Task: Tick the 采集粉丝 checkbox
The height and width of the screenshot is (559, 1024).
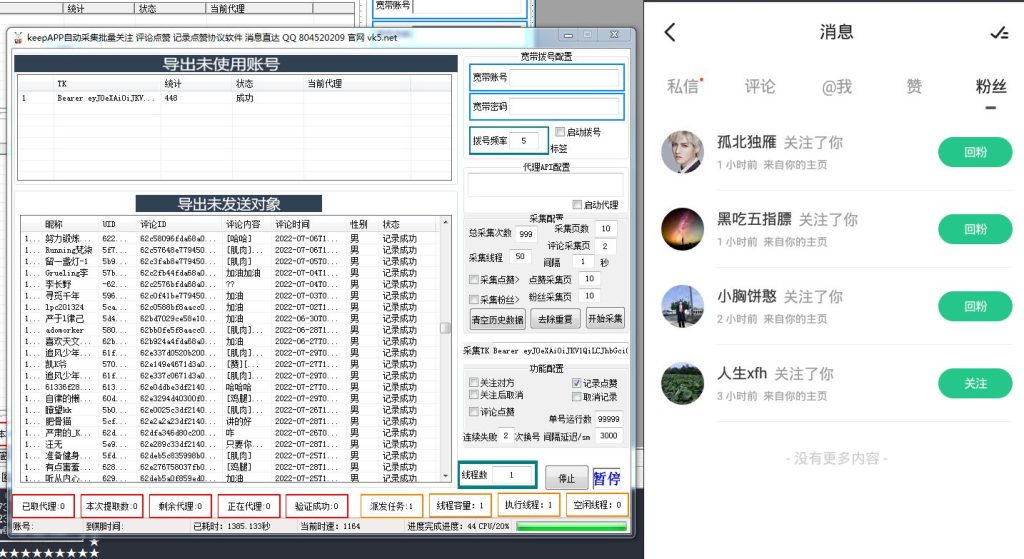Action: (474, 299)
